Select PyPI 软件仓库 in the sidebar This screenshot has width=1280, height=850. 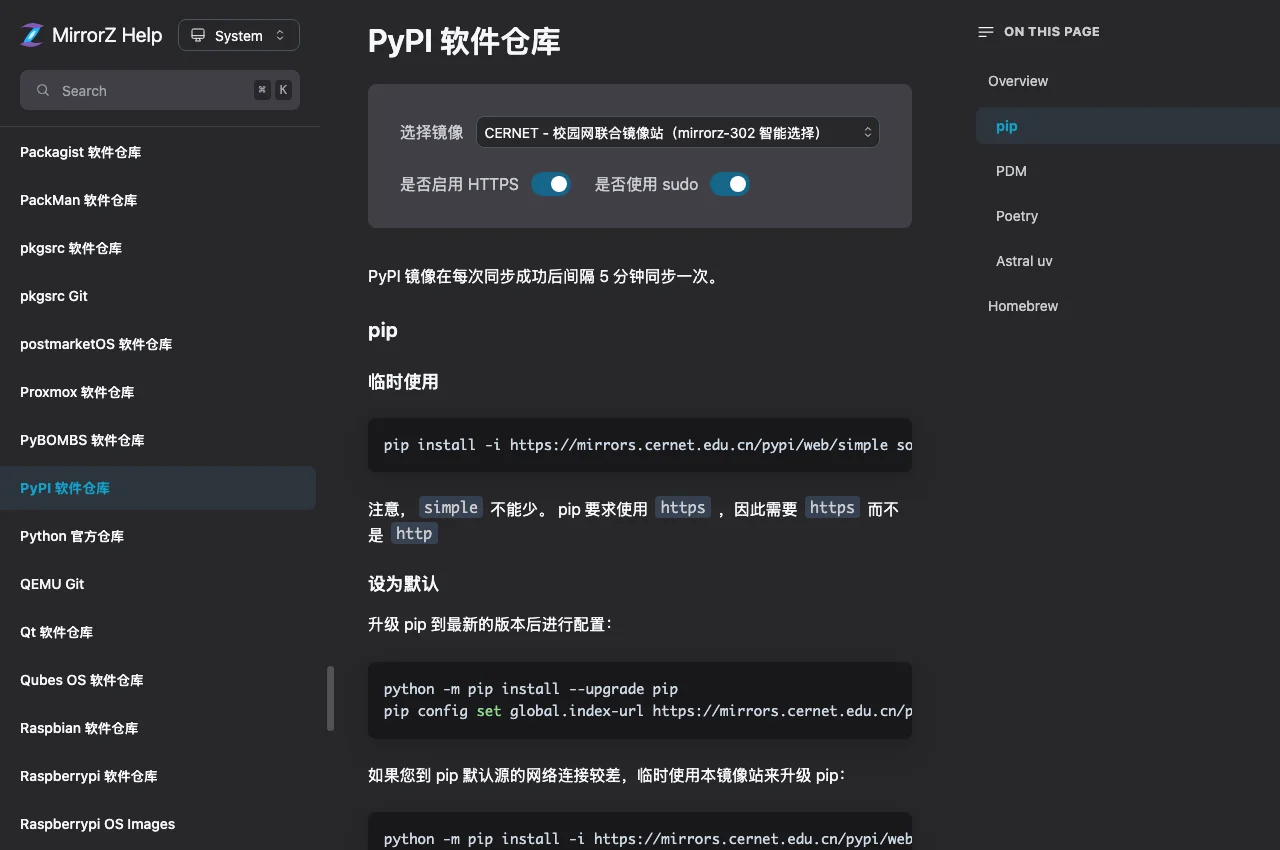point(158,488)
